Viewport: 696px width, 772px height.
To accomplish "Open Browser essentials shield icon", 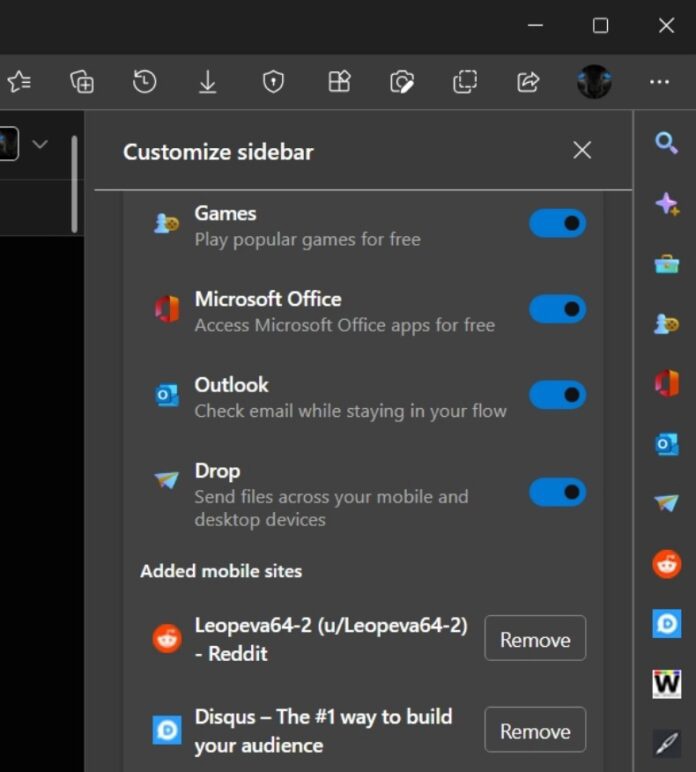I will pos(273,82).
